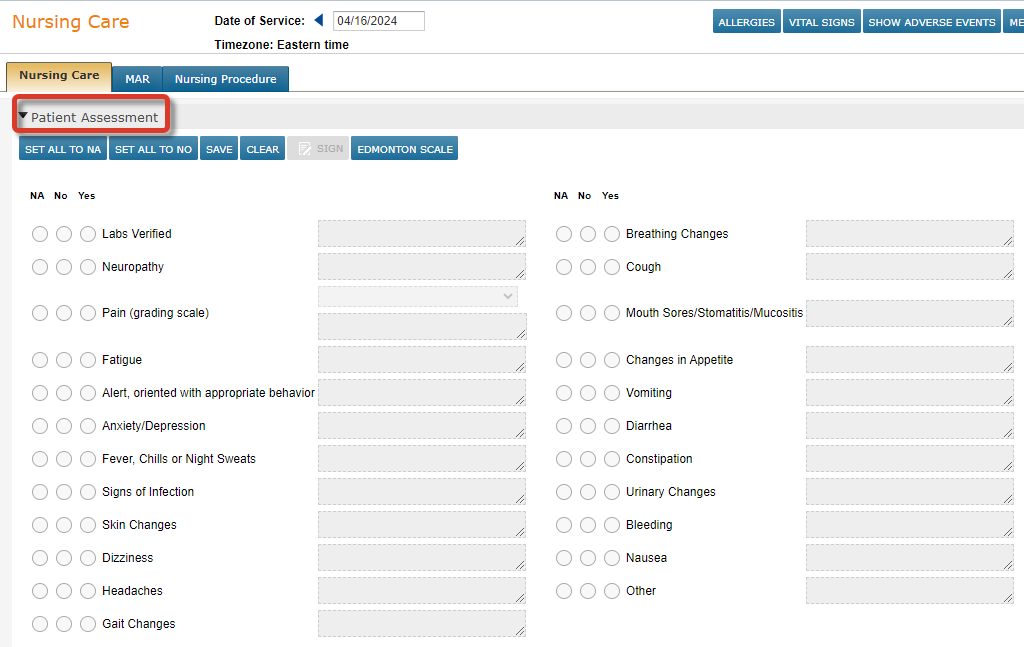Click the Set All to No button
The height and width of the screenshot is (647, 1024).
pos(153,149)
